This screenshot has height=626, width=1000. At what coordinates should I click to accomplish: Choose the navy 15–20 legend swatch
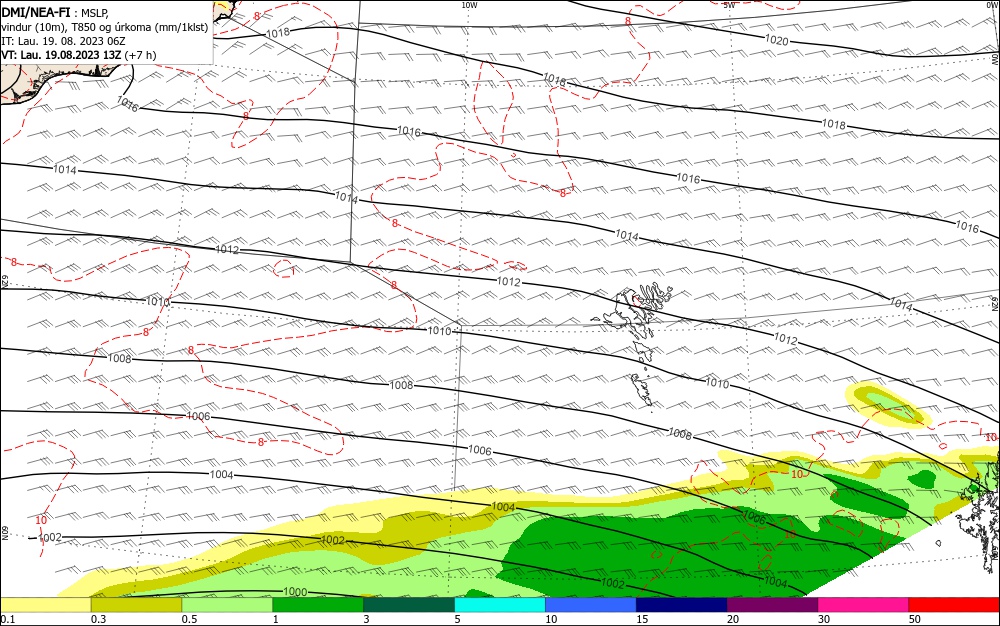click(x=682, y=605)
